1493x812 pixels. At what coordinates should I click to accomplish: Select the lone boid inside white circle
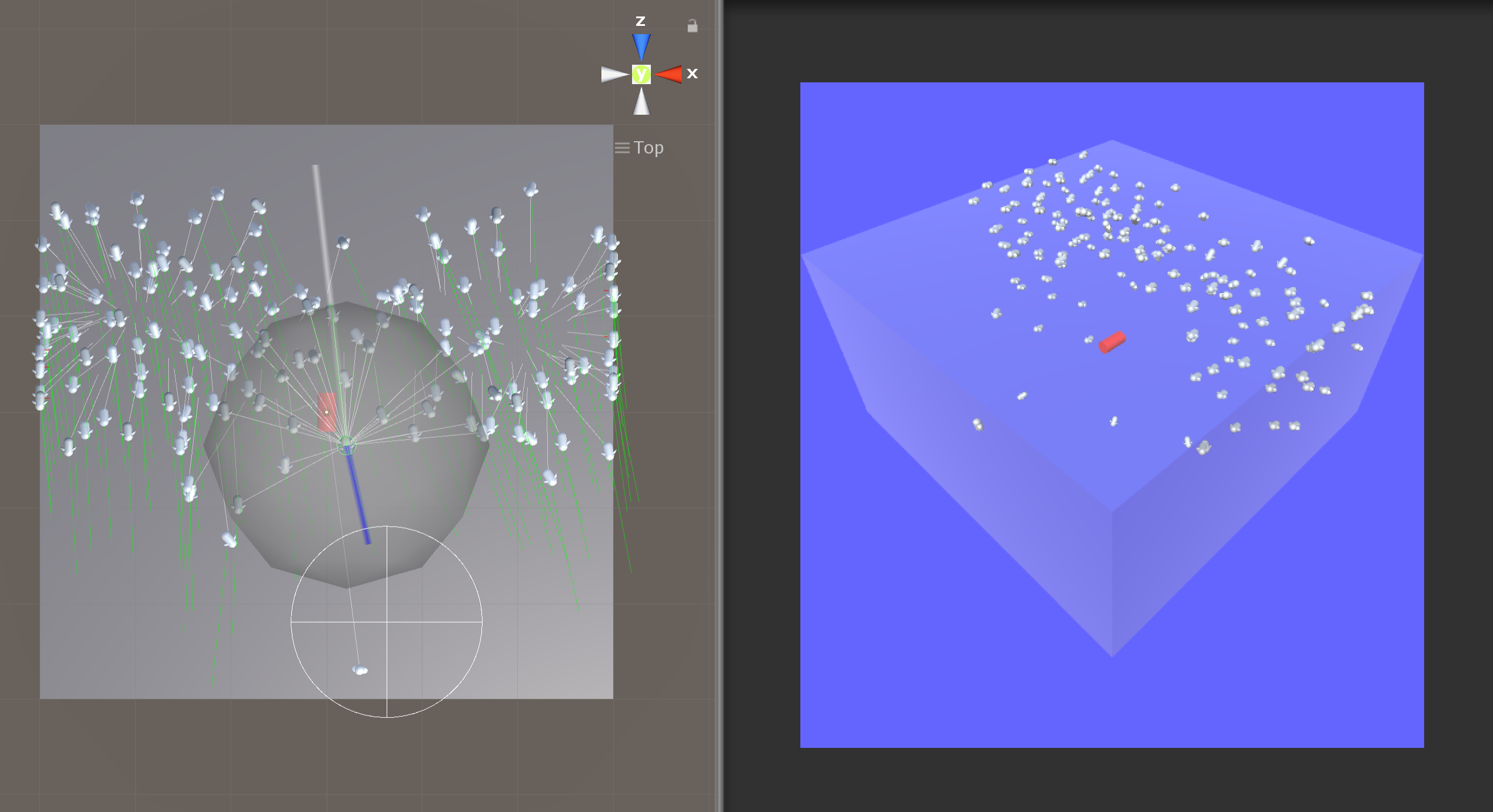tap(360, 670)
